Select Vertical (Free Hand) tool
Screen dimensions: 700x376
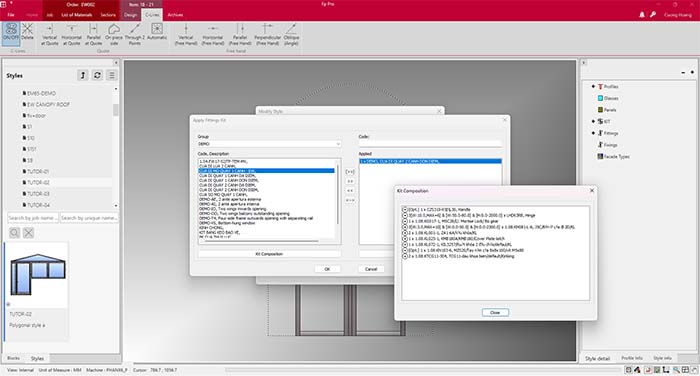(186, 34)
